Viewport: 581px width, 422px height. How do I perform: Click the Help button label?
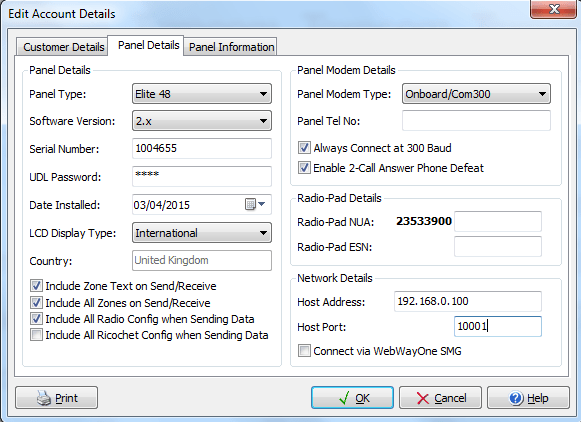click(538, 398)
